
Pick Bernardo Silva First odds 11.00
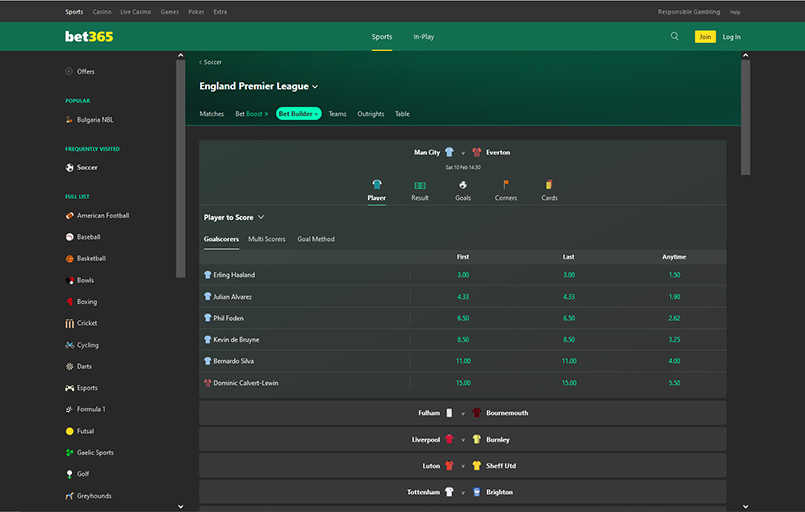click(463, 361)
